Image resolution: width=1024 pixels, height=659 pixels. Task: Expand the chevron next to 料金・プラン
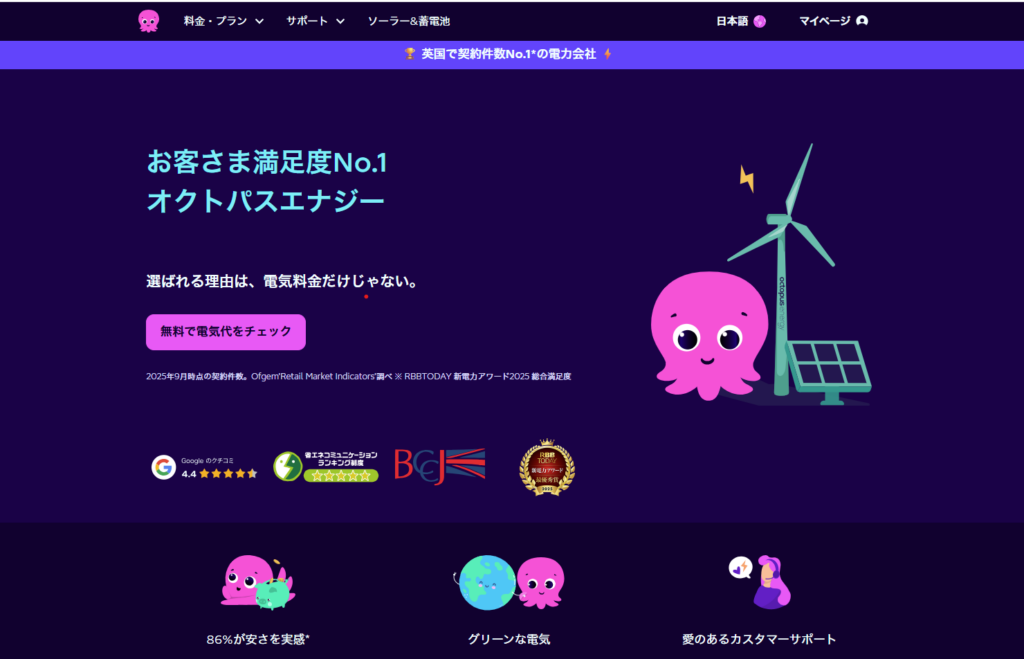coord(259,22)
